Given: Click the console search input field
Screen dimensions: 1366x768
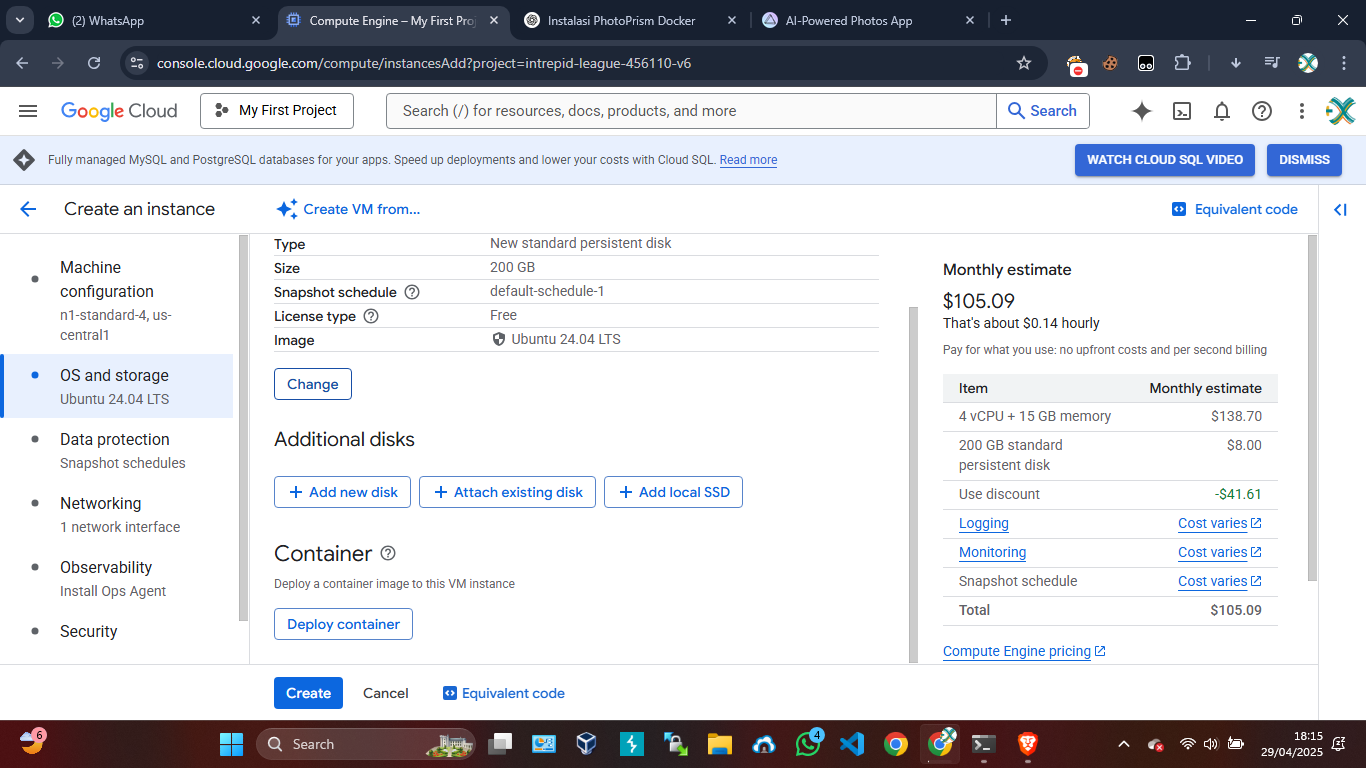Looking at the screenshot, I should point(691,111).
